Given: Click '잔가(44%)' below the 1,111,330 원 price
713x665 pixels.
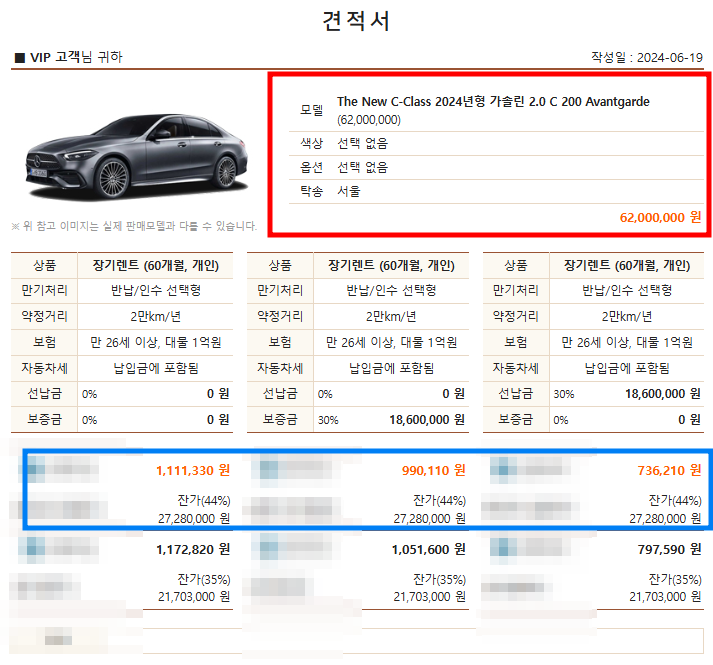Looking at the screenshot, I should (x=204, y=500).
